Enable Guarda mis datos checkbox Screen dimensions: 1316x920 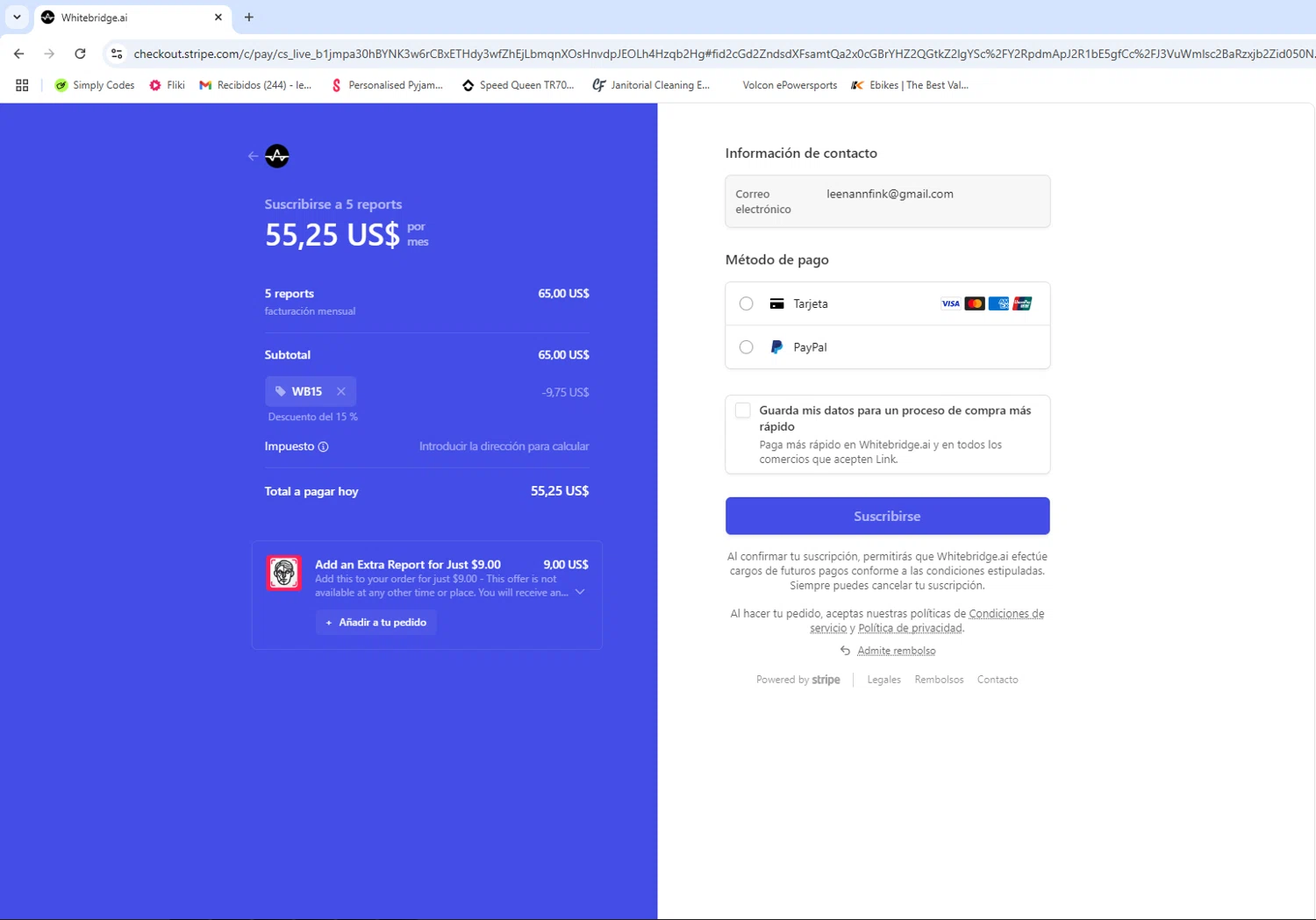point(743,410)
